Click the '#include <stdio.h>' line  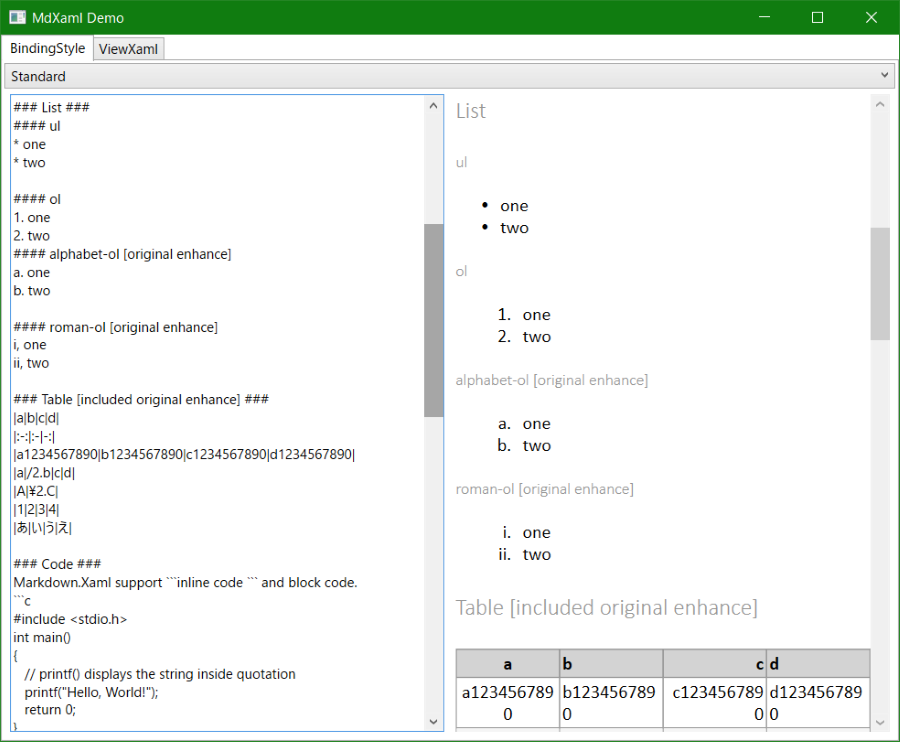[70, 619]
